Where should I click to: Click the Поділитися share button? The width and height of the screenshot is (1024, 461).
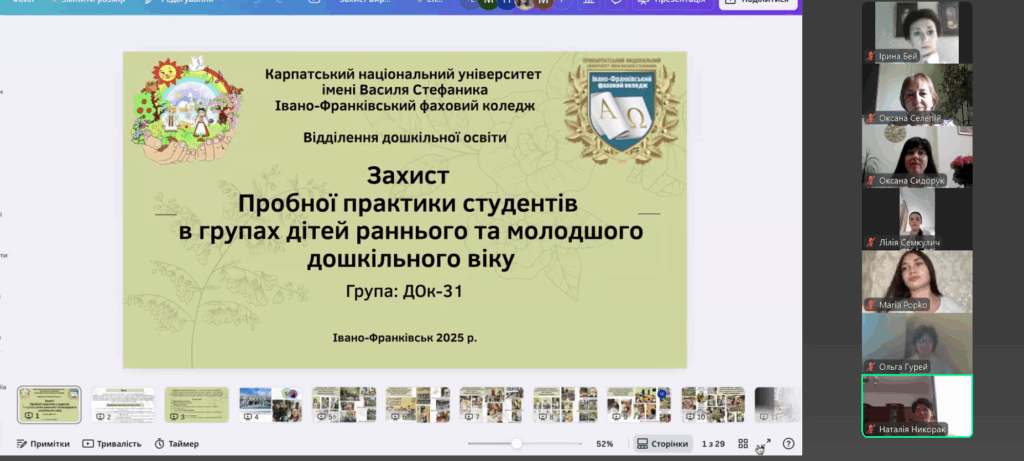pos(759,3)
